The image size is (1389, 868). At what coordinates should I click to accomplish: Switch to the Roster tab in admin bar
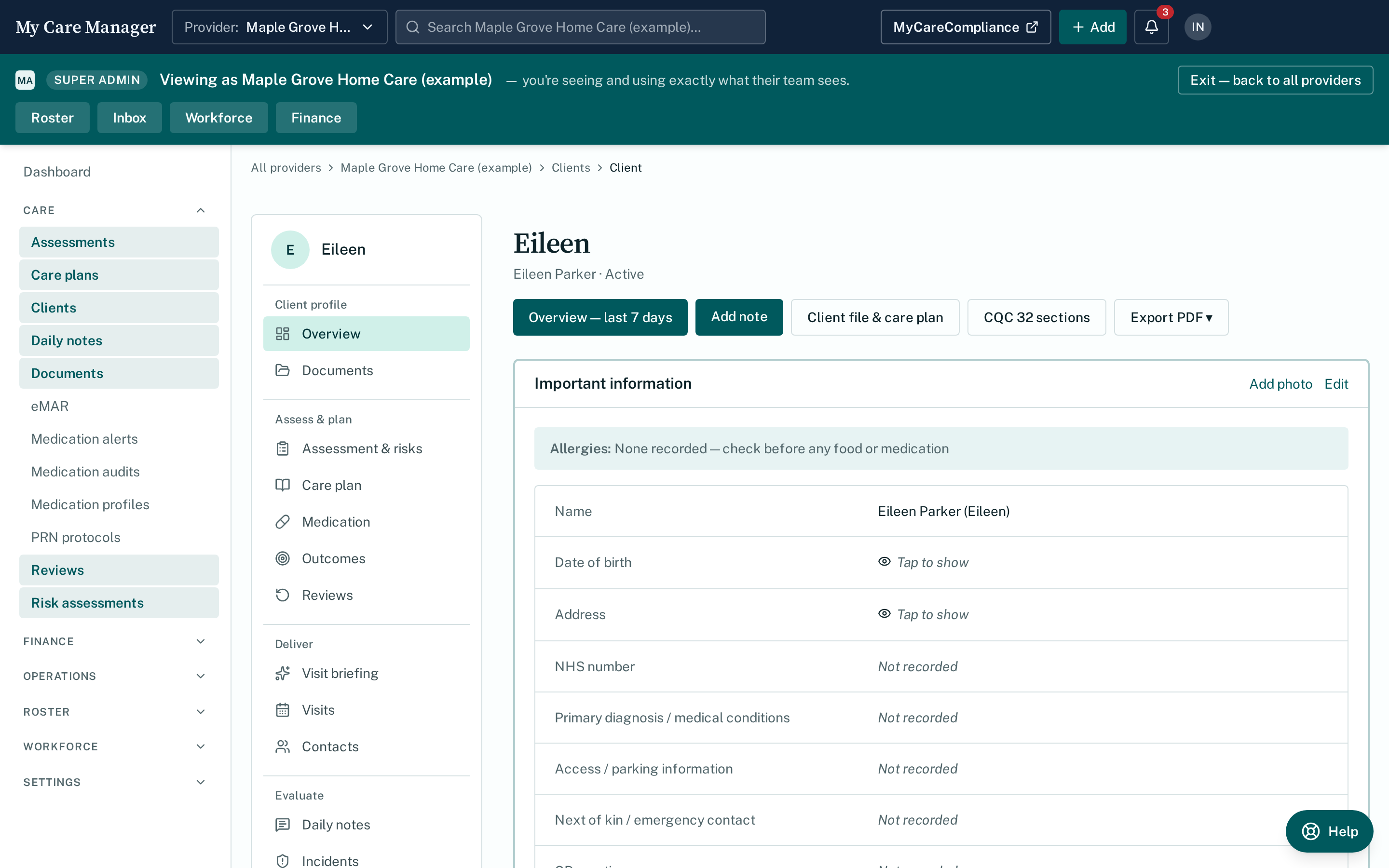pyautogui.click(x=52, y=118)
